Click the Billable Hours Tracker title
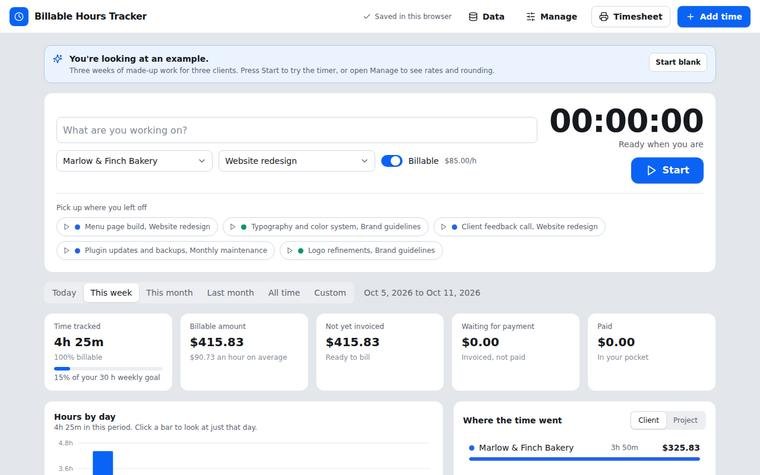 click(x=90, y=16)
